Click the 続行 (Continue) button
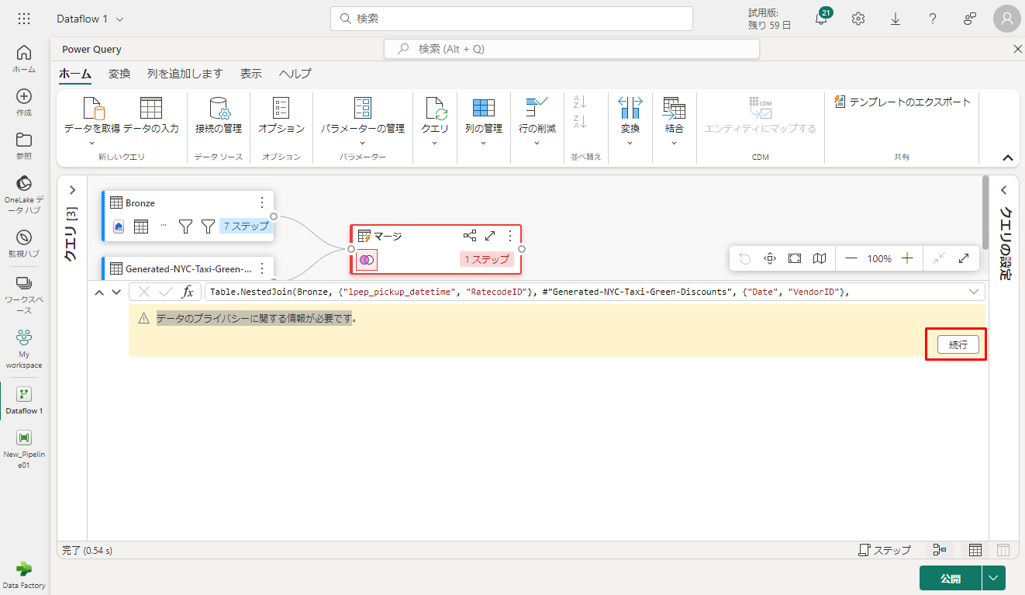Screen dimensions: 1025x595 (957, 344)
